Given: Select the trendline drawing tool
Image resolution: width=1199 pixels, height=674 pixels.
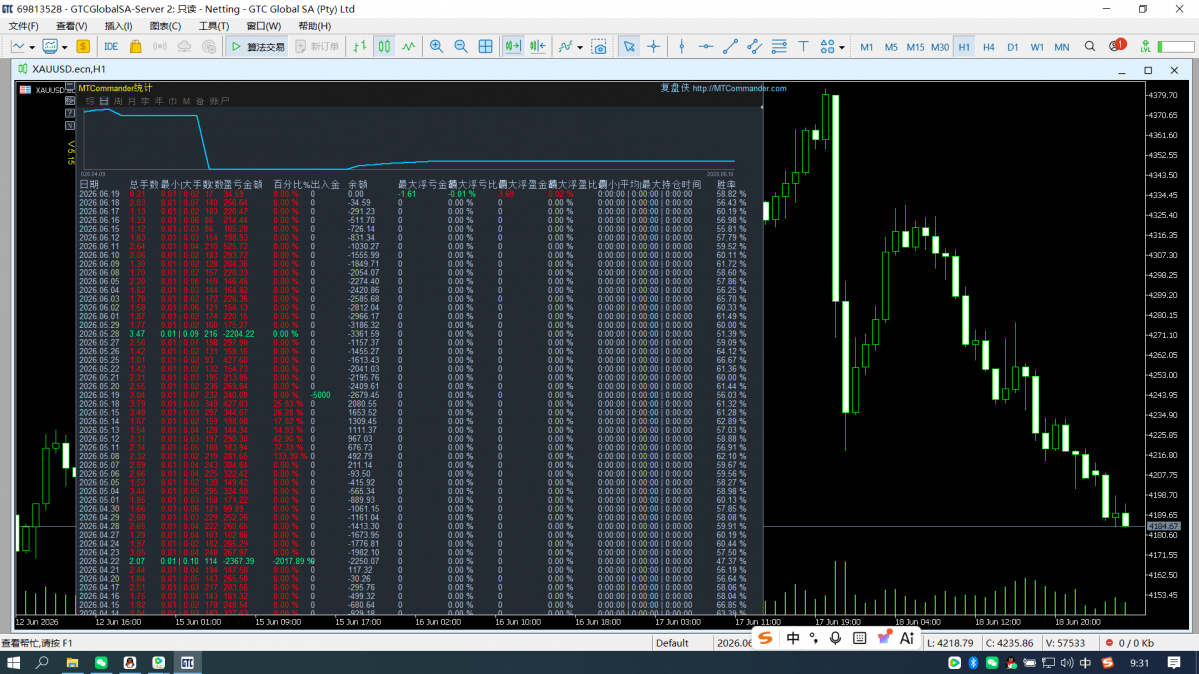Looking at the screenshot, I should pos(729,47).
